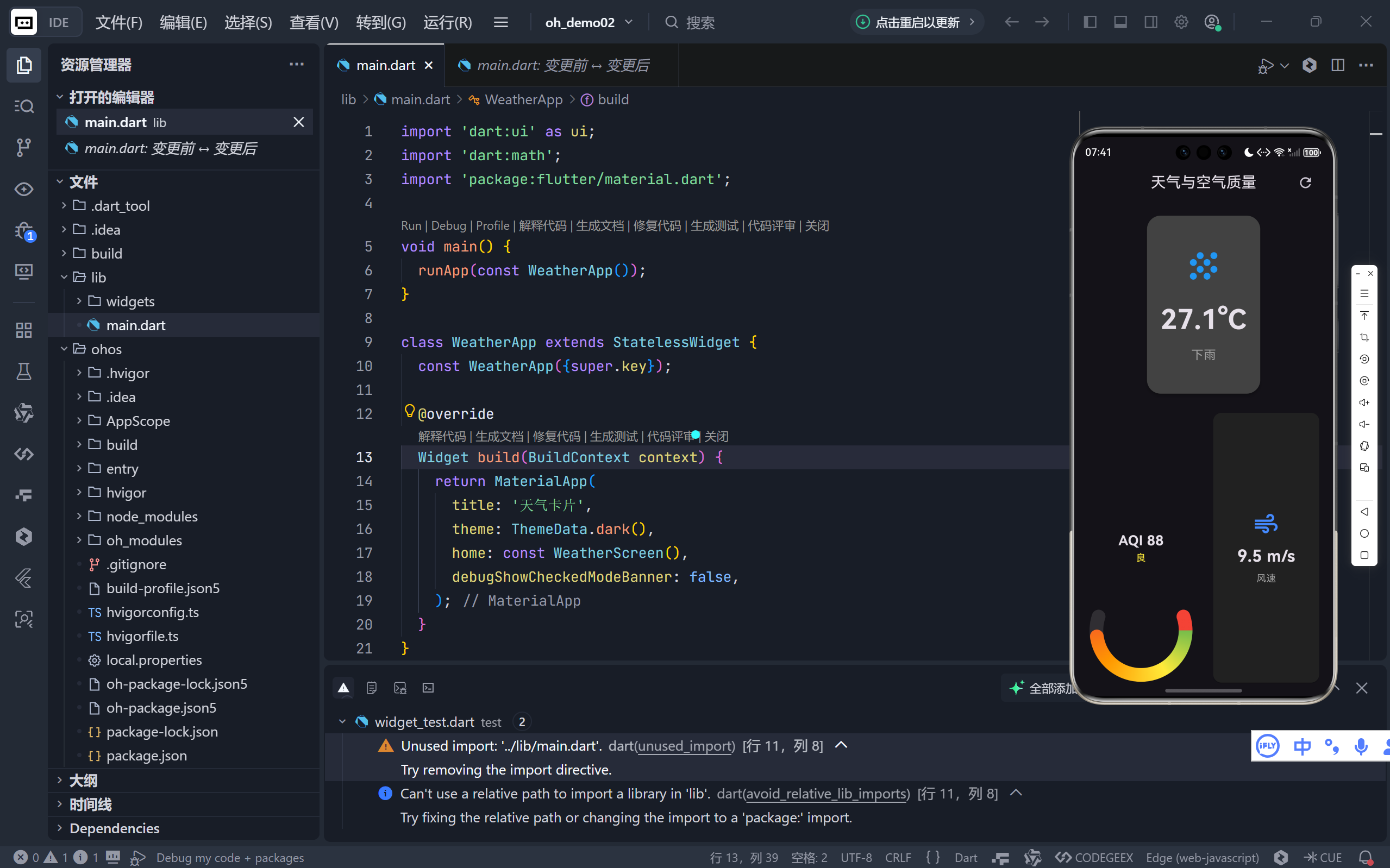Click the Debug code lens above main()

pos(448,225)
